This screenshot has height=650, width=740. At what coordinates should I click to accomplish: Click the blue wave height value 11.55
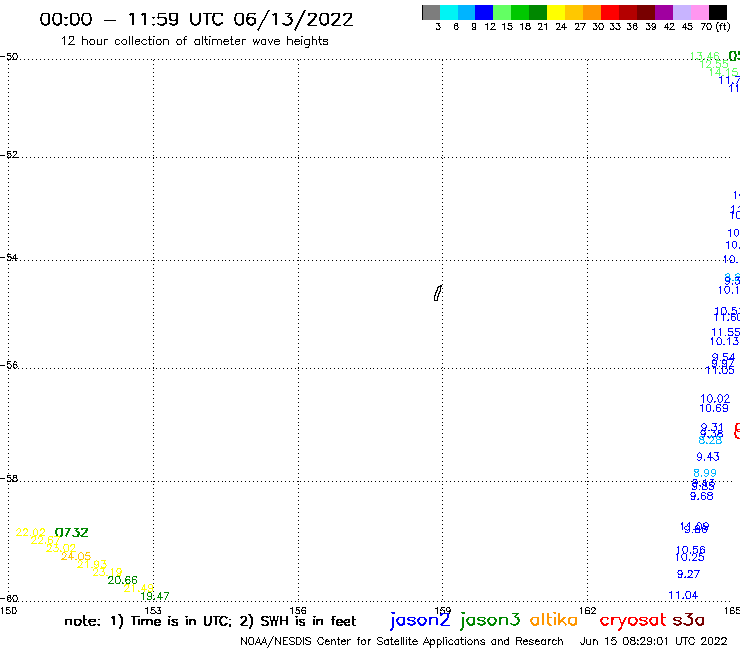[x=725, y=332]
